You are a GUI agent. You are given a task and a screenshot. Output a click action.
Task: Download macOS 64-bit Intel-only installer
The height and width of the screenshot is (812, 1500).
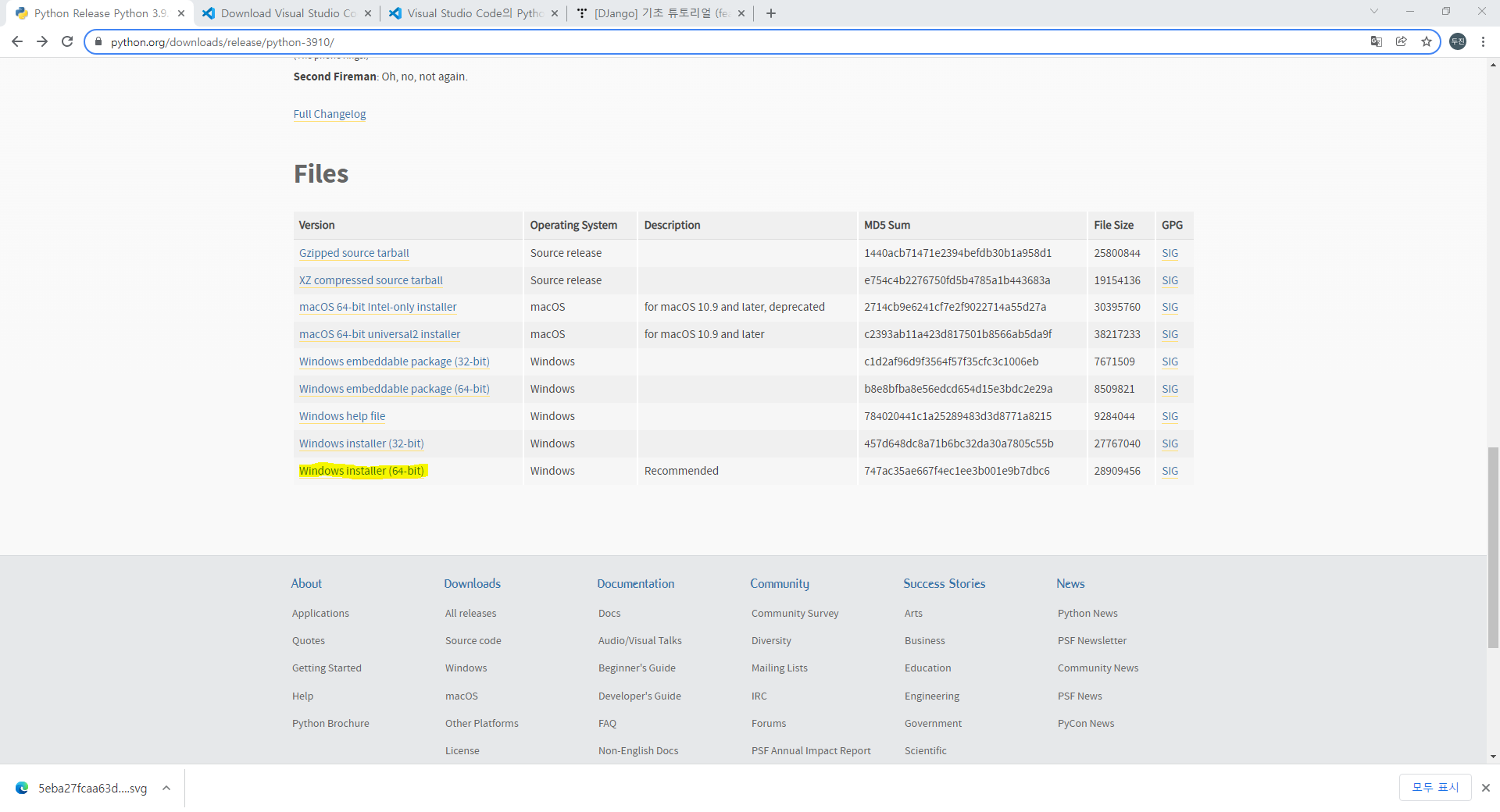click(x=377, y=307)
